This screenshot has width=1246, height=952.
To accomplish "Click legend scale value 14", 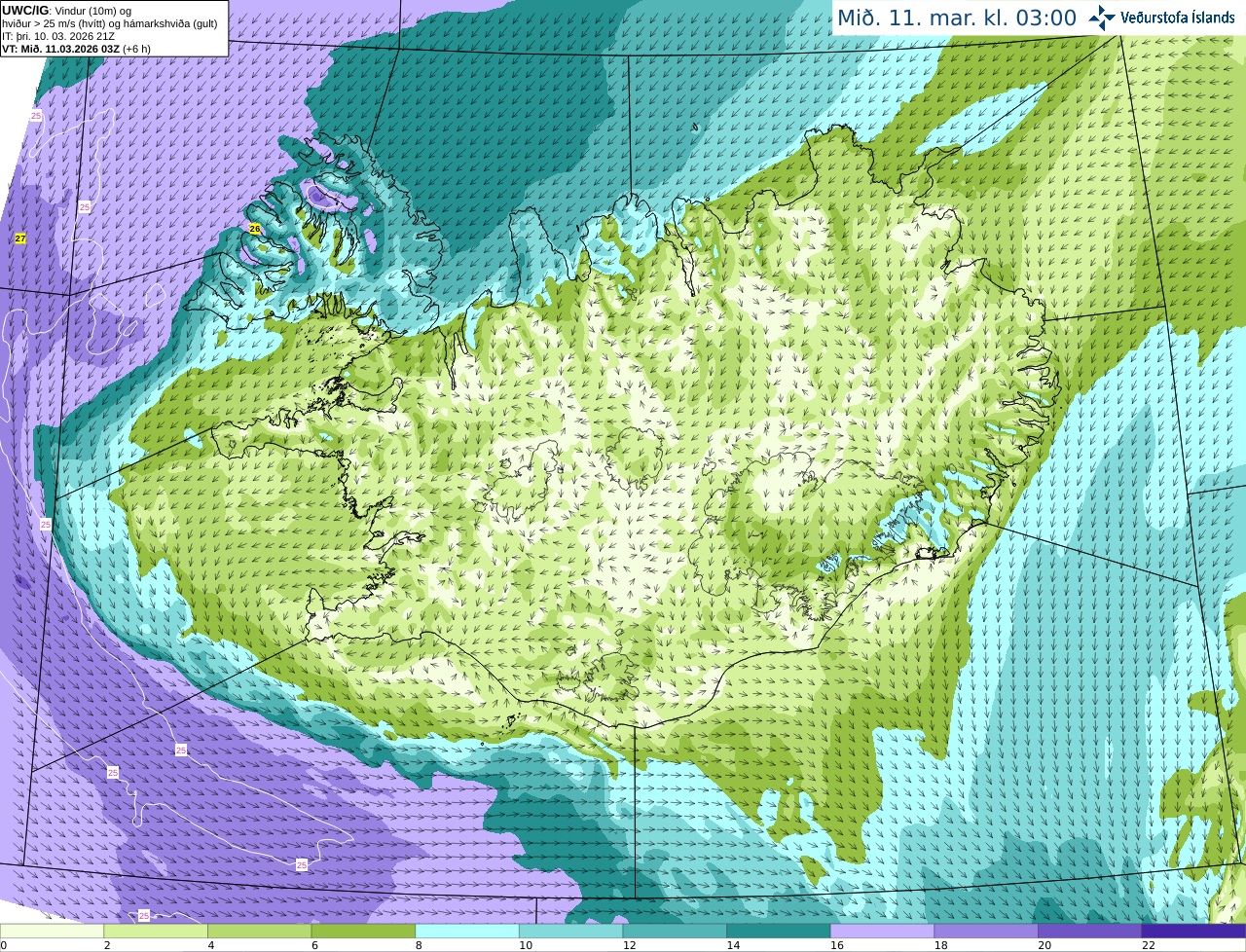I will pyautogui.click(x=733, y=945).
